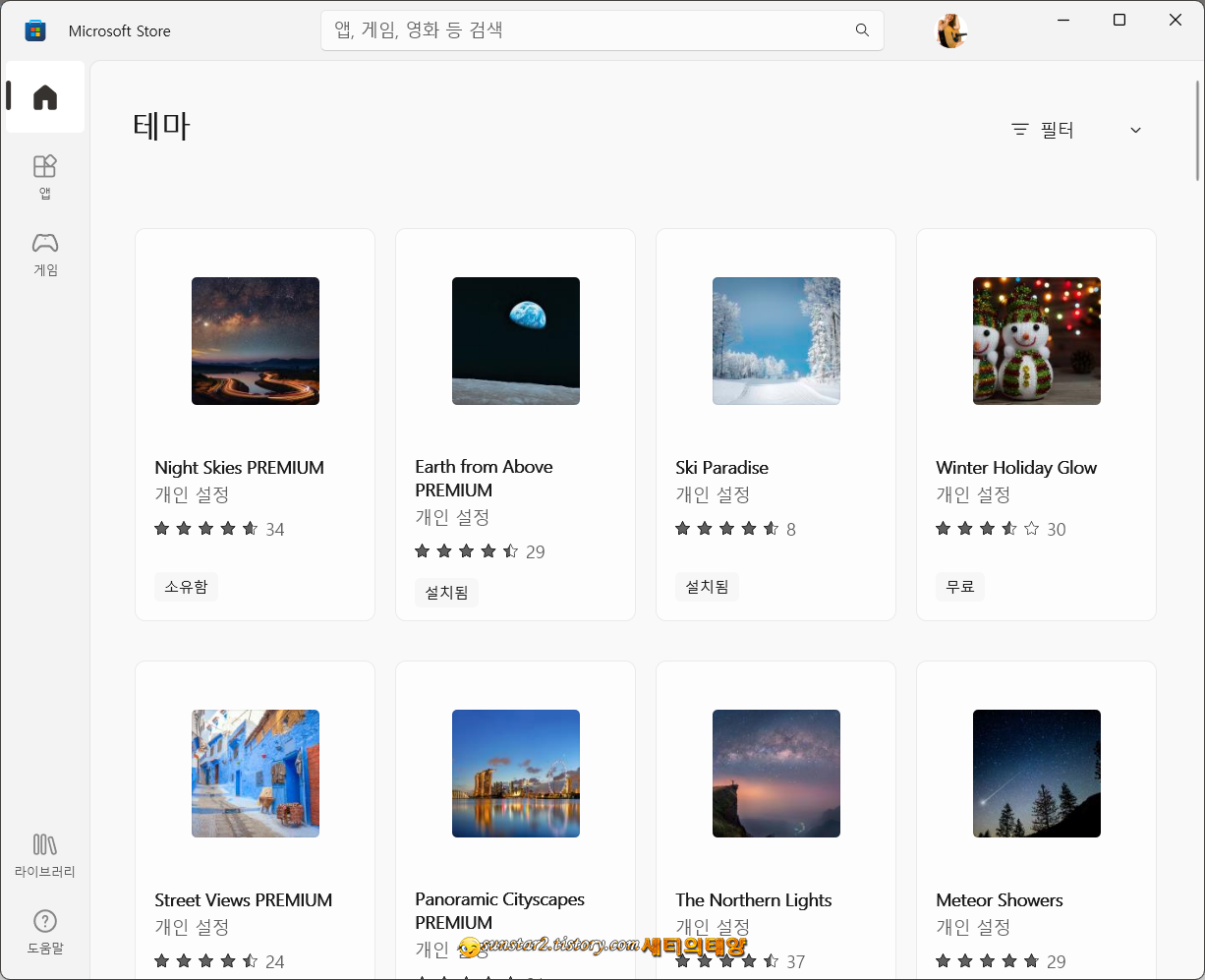Click the search magnifier icon
Screen dimensions: 1205x980
862,30
